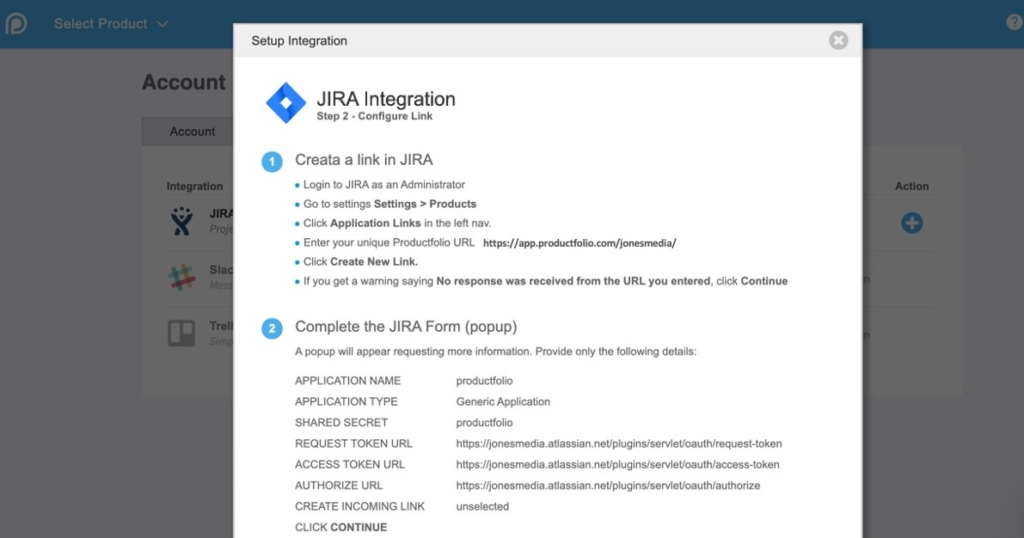Click the Trello integration icon in list
The image size is (1024, 538).
click(x=182, y=333)
